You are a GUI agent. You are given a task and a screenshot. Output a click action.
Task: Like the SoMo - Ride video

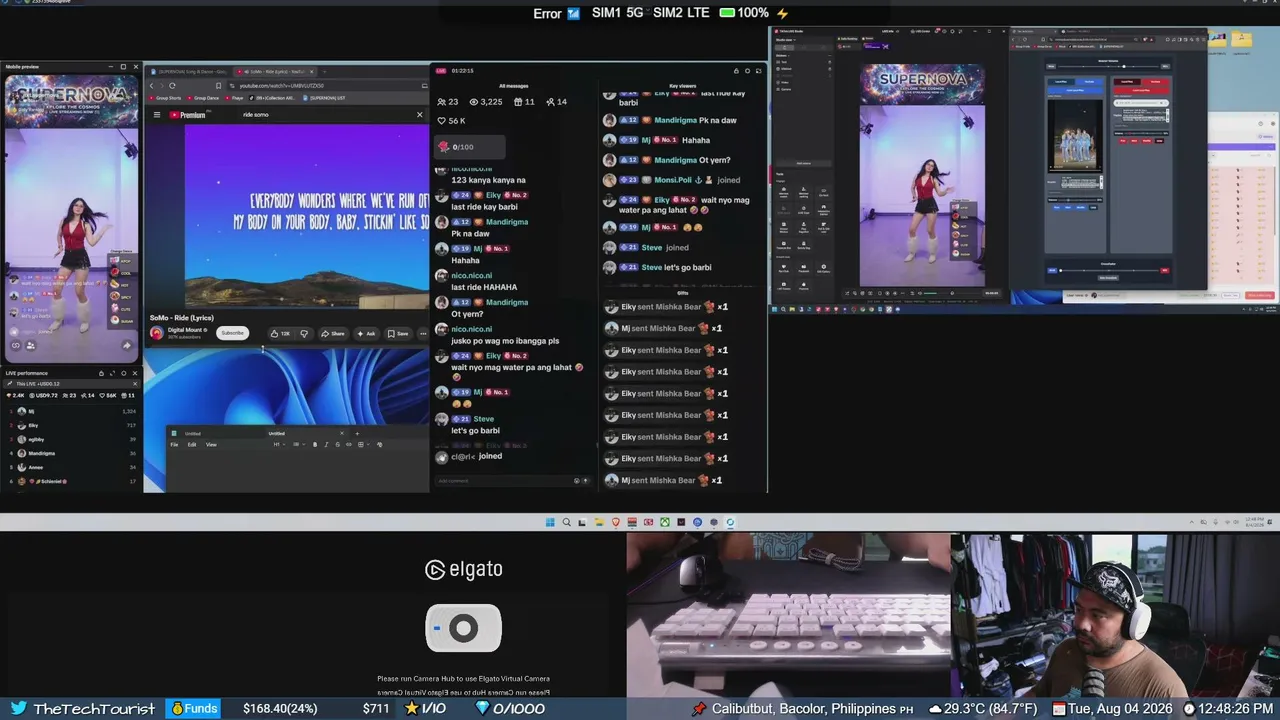pos(279,333)
